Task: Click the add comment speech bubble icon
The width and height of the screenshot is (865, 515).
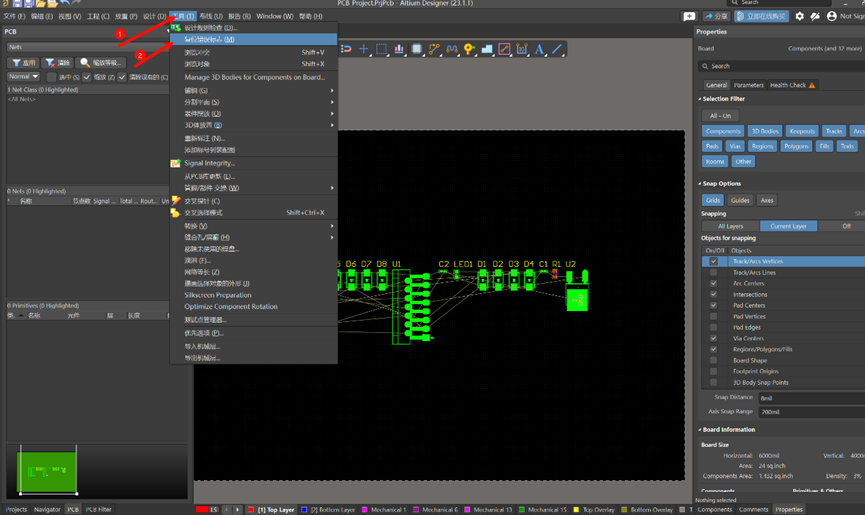Action: click(689, 17)
